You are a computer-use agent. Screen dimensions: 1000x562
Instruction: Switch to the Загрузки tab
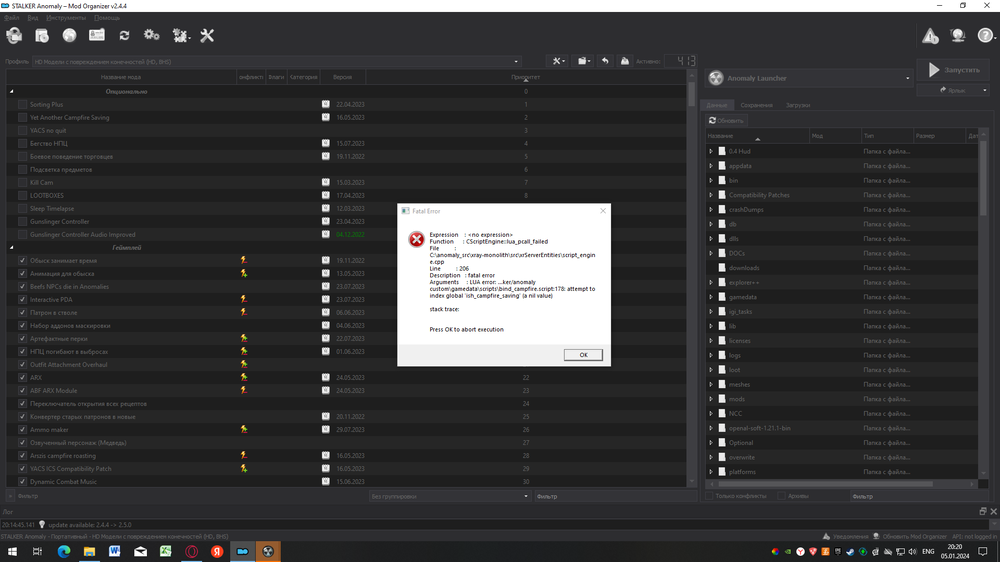pyautogui.click(x=798, y=105)
